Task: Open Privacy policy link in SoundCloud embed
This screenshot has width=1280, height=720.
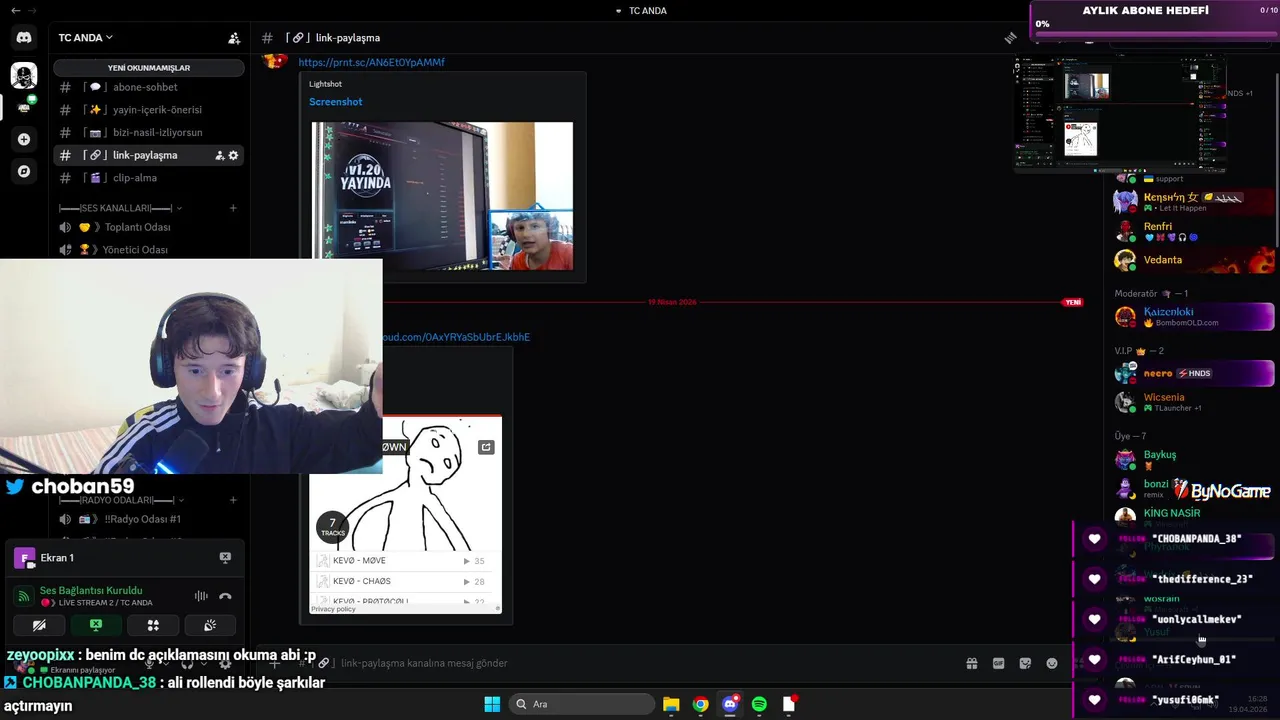Action: point(333,609)
